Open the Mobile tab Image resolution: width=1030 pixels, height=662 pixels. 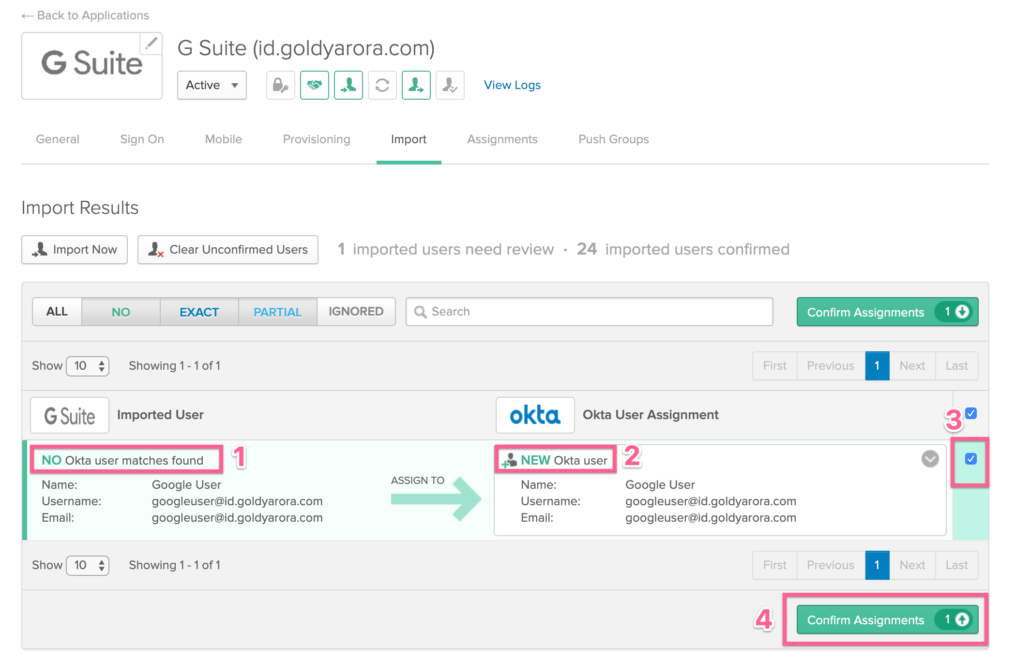coord(223,139)
